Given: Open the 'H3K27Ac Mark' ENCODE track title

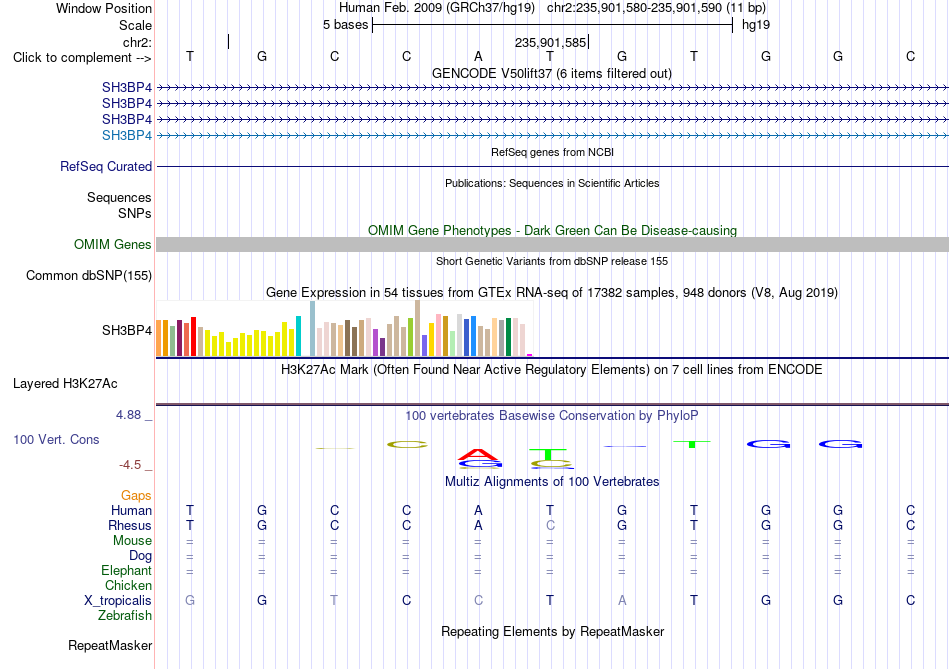Looking at the screenshot, I should 552,370.
